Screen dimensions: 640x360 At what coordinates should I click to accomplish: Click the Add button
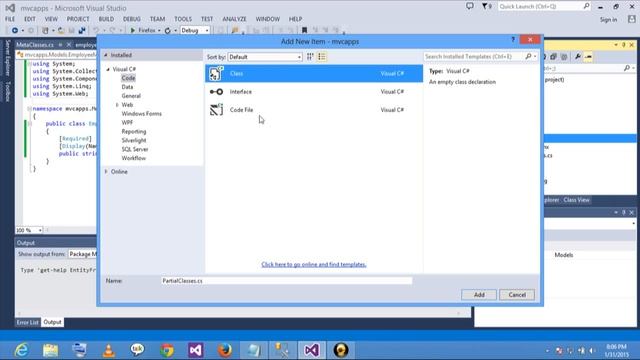pos(479,295)
